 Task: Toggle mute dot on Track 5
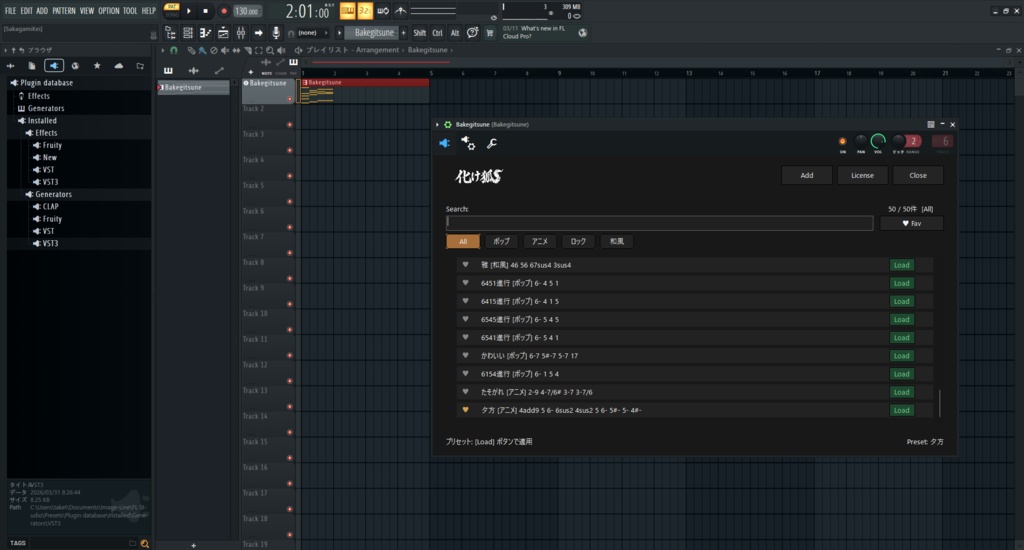(x=289, y=201)
